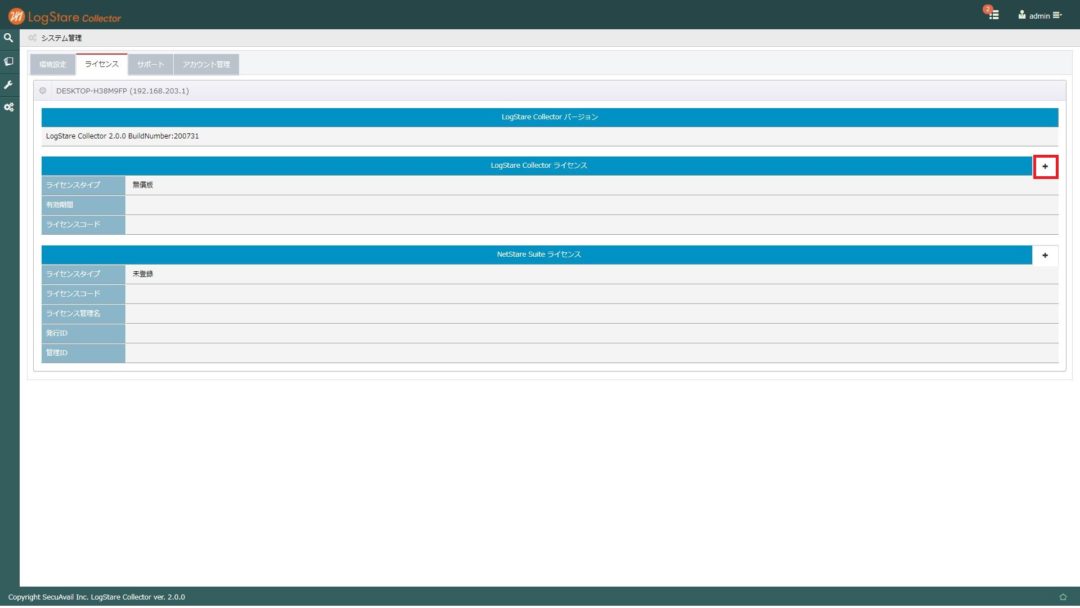Click the footer copyright SecuAvail Inc. text

click(96, 597)
